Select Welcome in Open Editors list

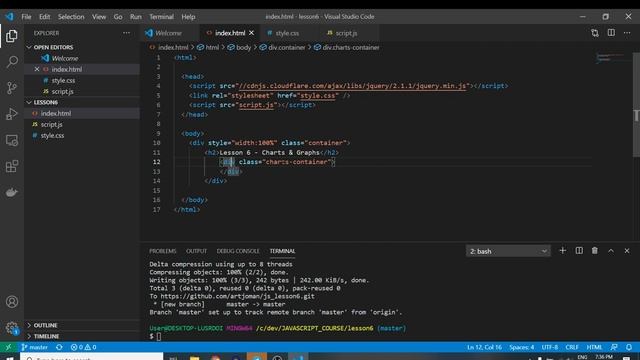82,58
